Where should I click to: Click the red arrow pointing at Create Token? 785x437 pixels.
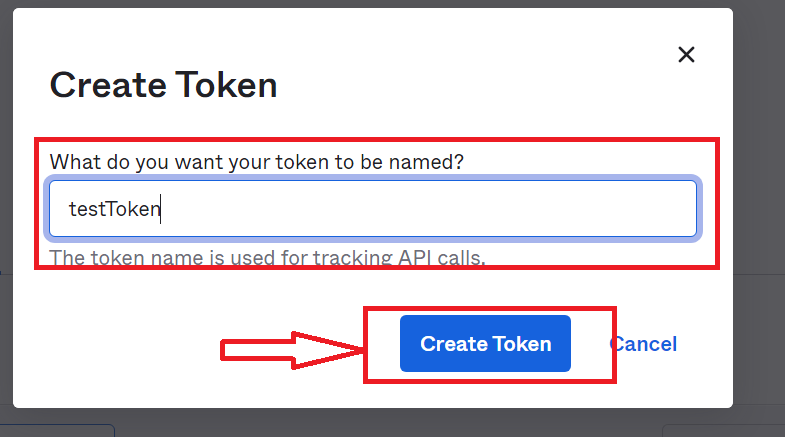(292, 350)
